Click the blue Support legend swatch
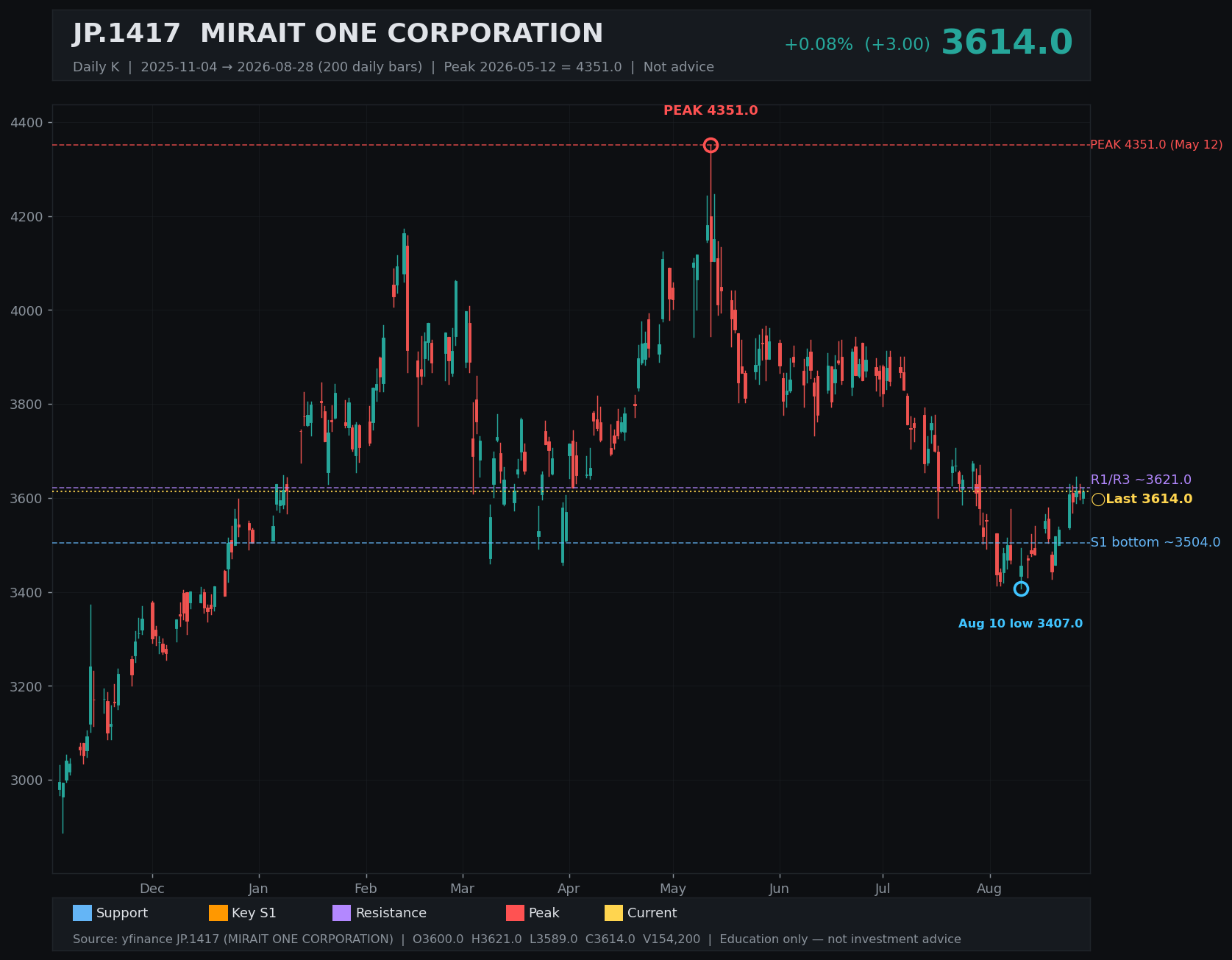This screenshot has width=1232, height=960. tap(82, 913)
